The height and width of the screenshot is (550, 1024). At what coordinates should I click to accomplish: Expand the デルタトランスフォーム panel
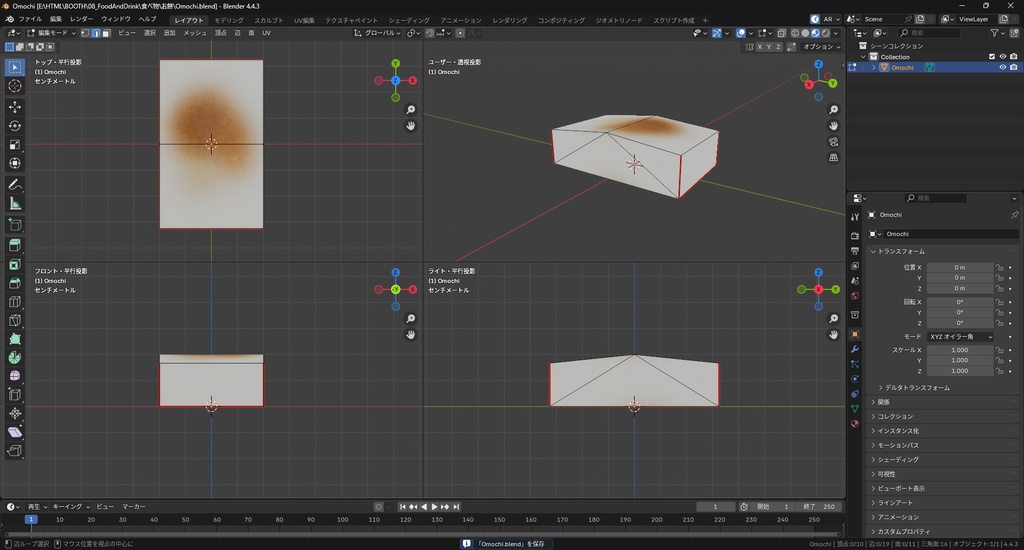point(917,387)
